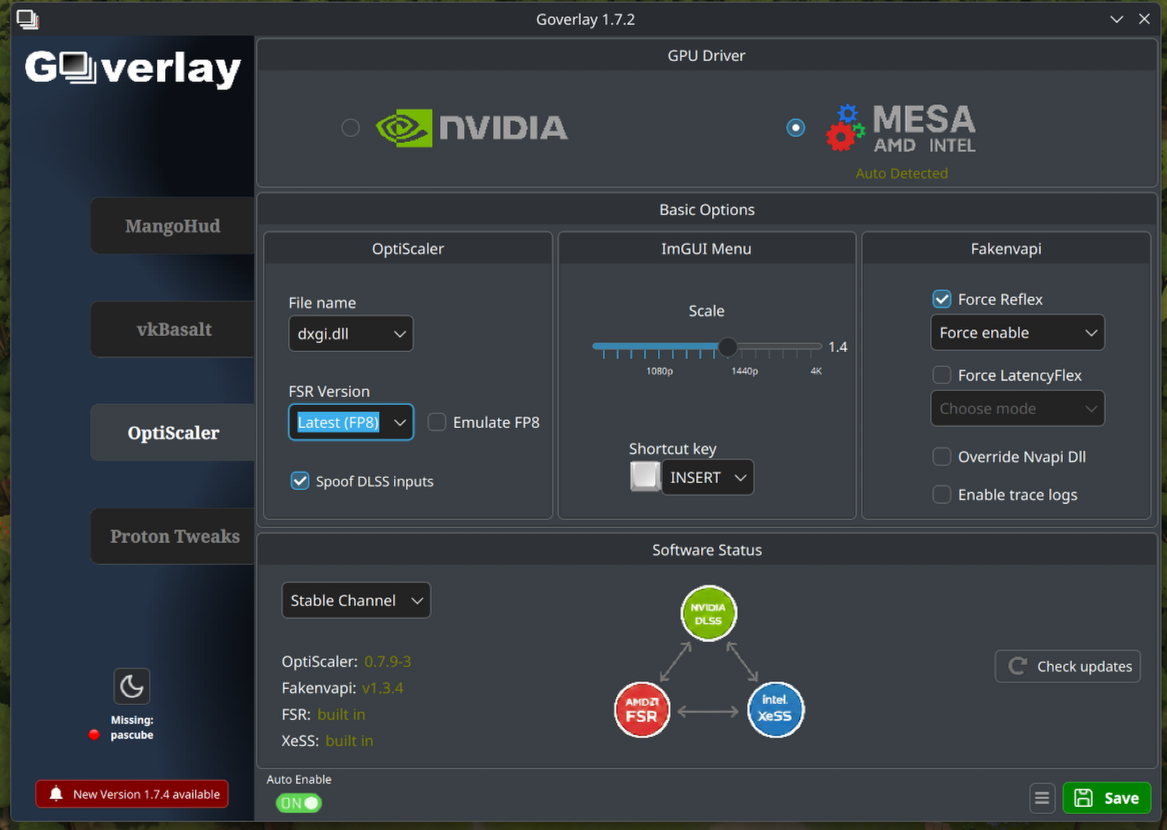This screenshot has width=1167, height=830.
Task: Open the INSERT shortcut key dropdown
Action: (707, 477)
